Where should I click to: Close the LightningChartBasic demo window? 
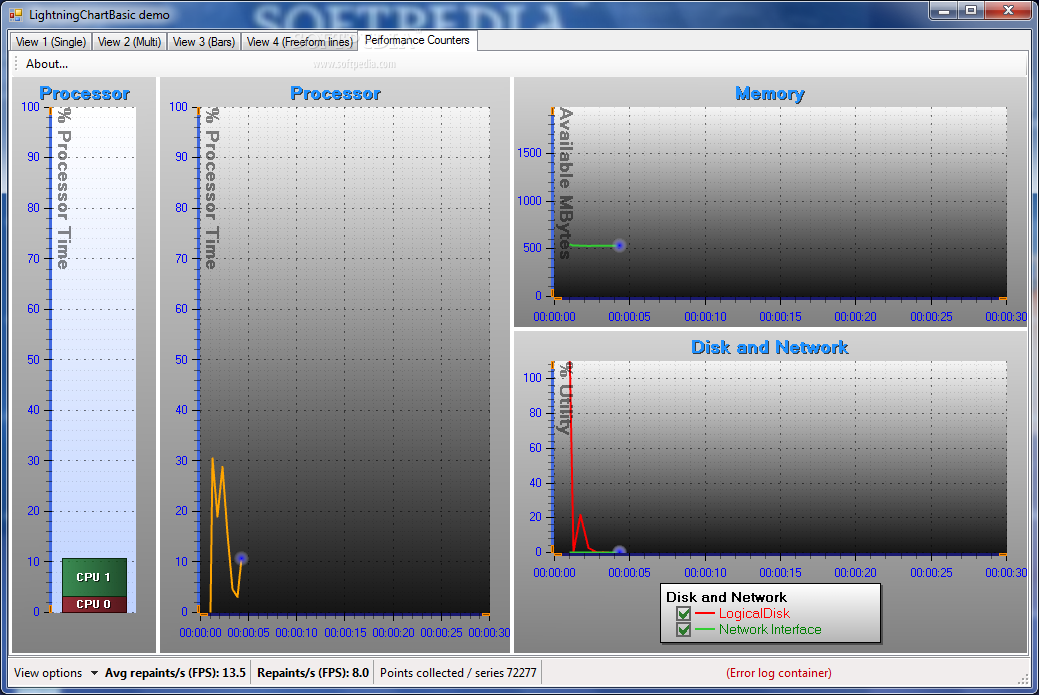(x=1009, y=11)
